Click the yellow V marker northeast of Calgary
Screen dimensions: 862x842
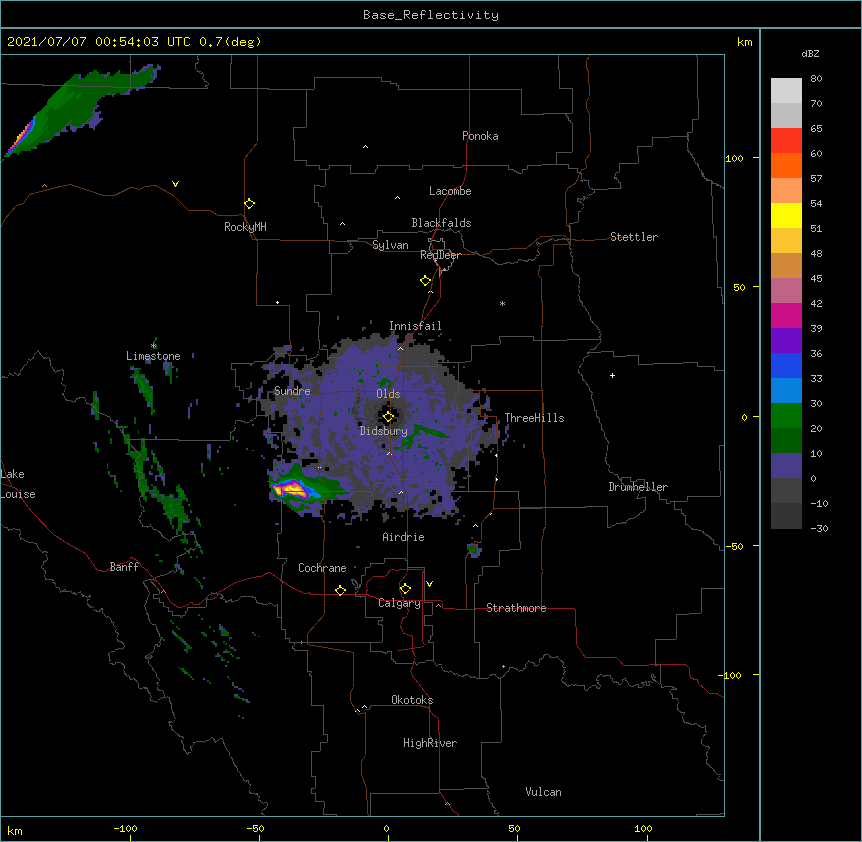click(429, 584)
